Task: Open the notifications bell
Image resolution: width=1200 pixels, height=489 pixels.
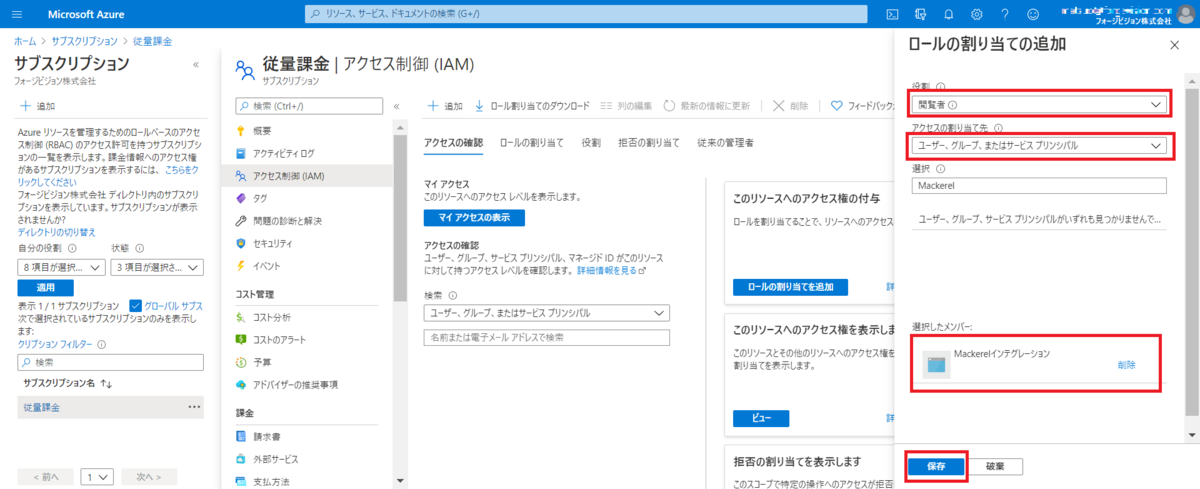Action: (x=949, y=14)
